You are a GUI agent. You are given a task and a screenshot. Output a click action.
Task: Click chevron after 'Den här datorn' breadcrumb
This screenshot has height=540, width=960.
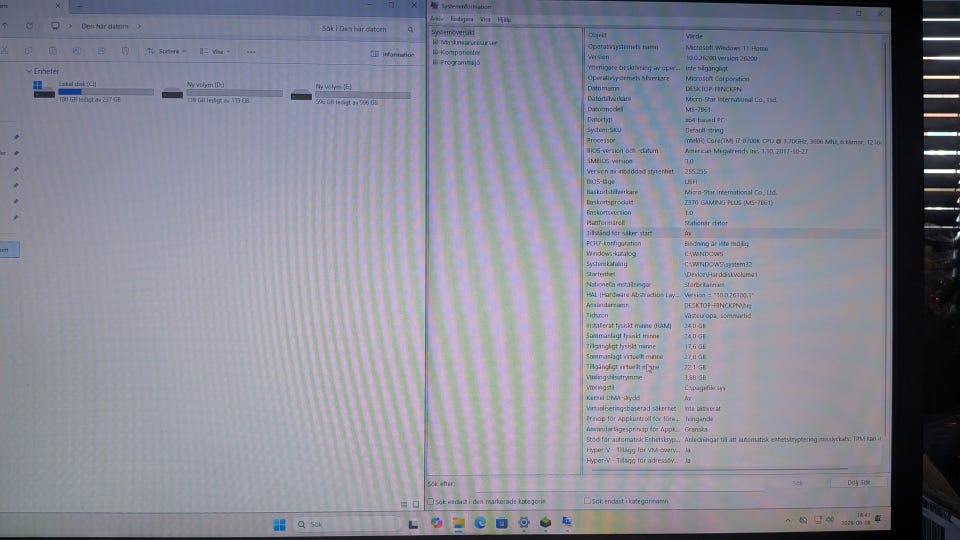(140, 26)
